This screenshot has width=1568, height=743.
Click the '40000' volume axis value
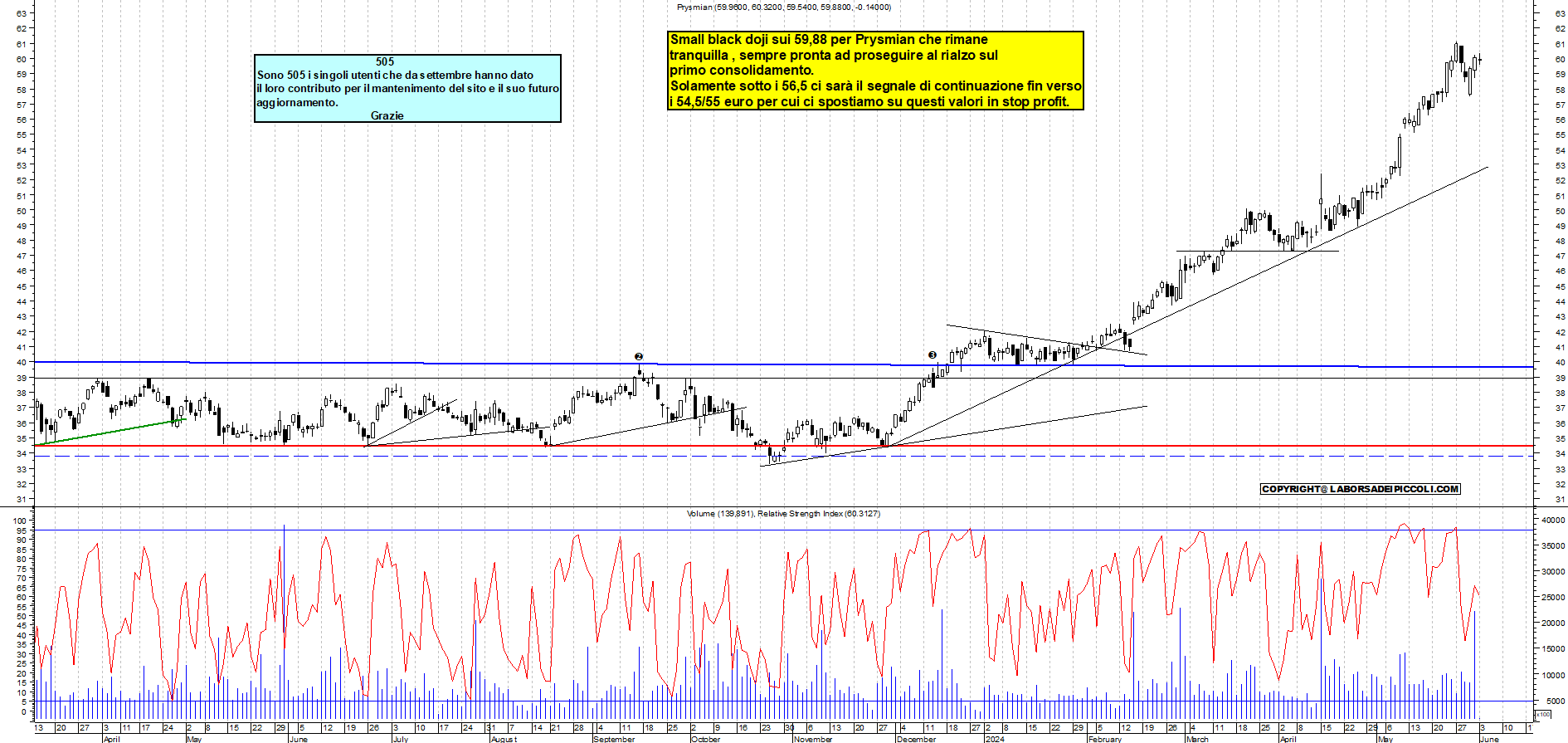1553,521
